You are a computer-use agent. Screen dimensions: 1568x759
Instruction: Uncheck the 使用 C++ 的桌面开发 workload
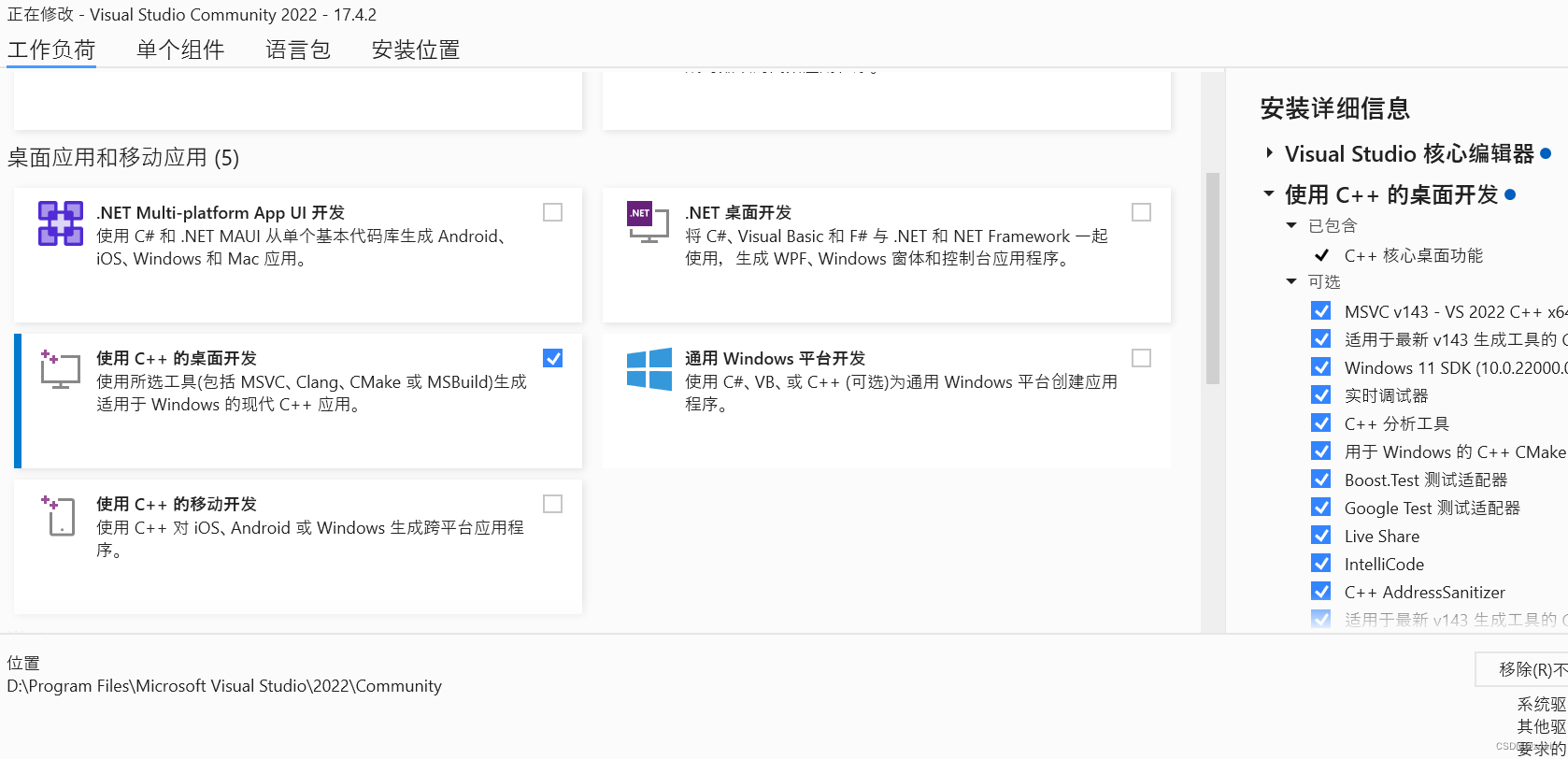[553, 358]
